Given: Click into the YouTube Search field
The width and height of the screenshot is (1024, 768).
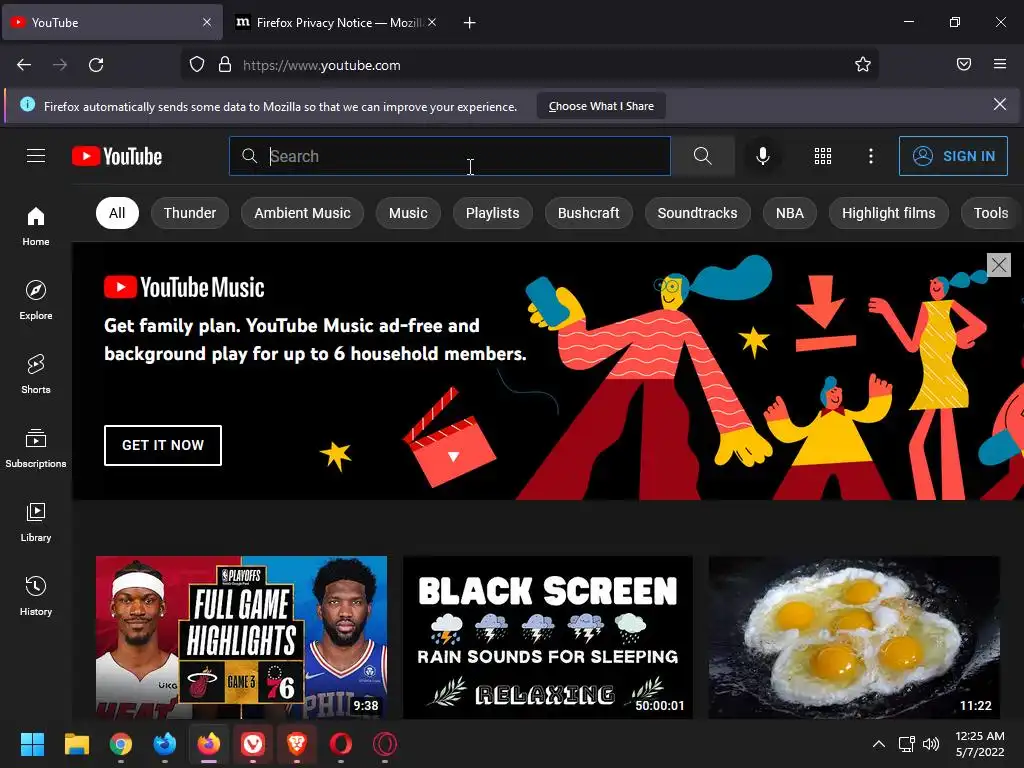Looking at the screenshot, I should [449, 156].
